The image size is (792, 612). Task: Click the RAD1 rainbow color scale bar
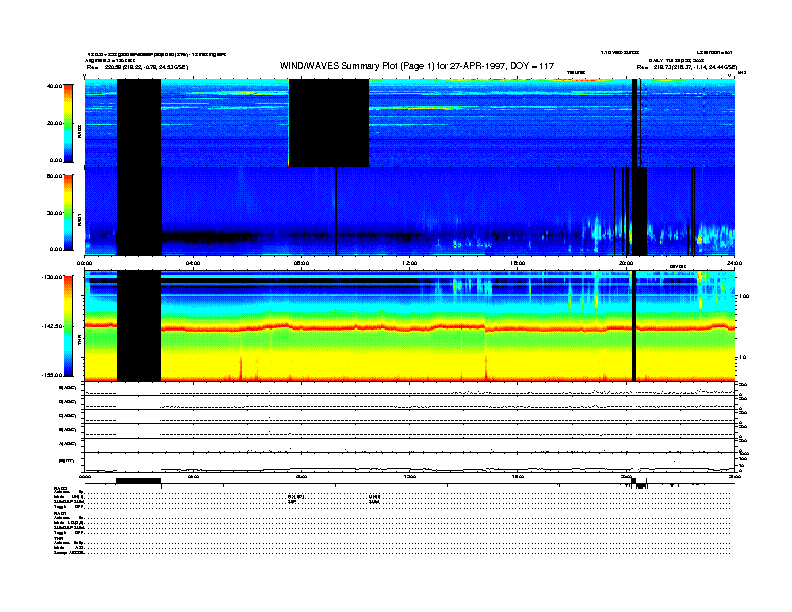(68, 212)
